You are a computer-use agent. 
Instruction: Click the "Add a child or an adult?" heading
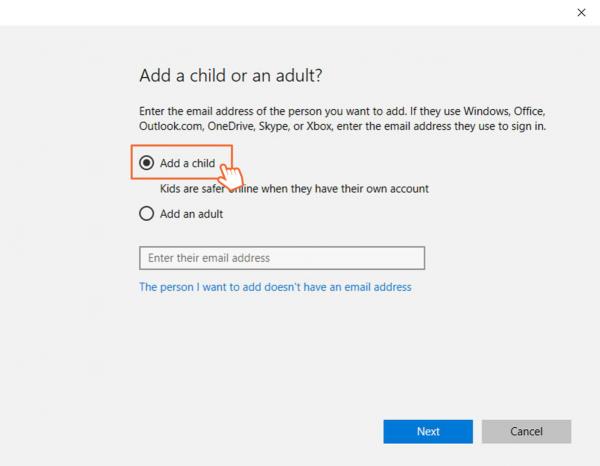pos(231,76)
